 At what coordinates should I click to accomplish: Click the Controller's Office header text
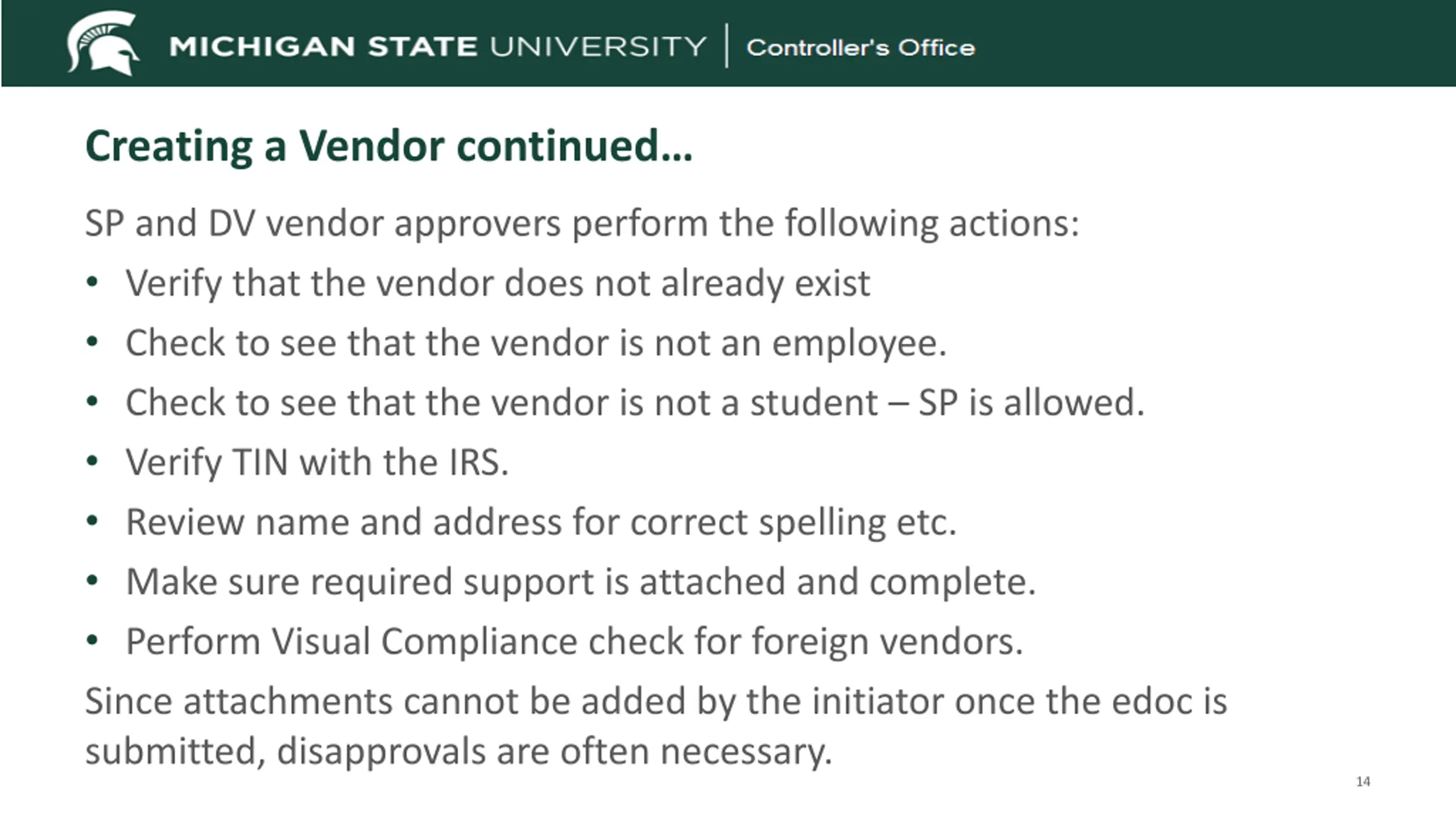coord(860,48)
